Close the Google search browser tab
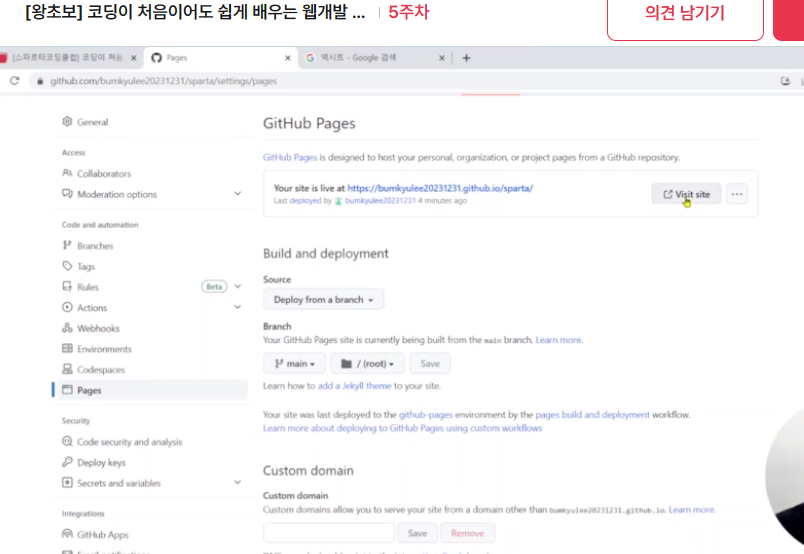Image resolution: width=804 pixels, height=554 pixels. point(441,58)
